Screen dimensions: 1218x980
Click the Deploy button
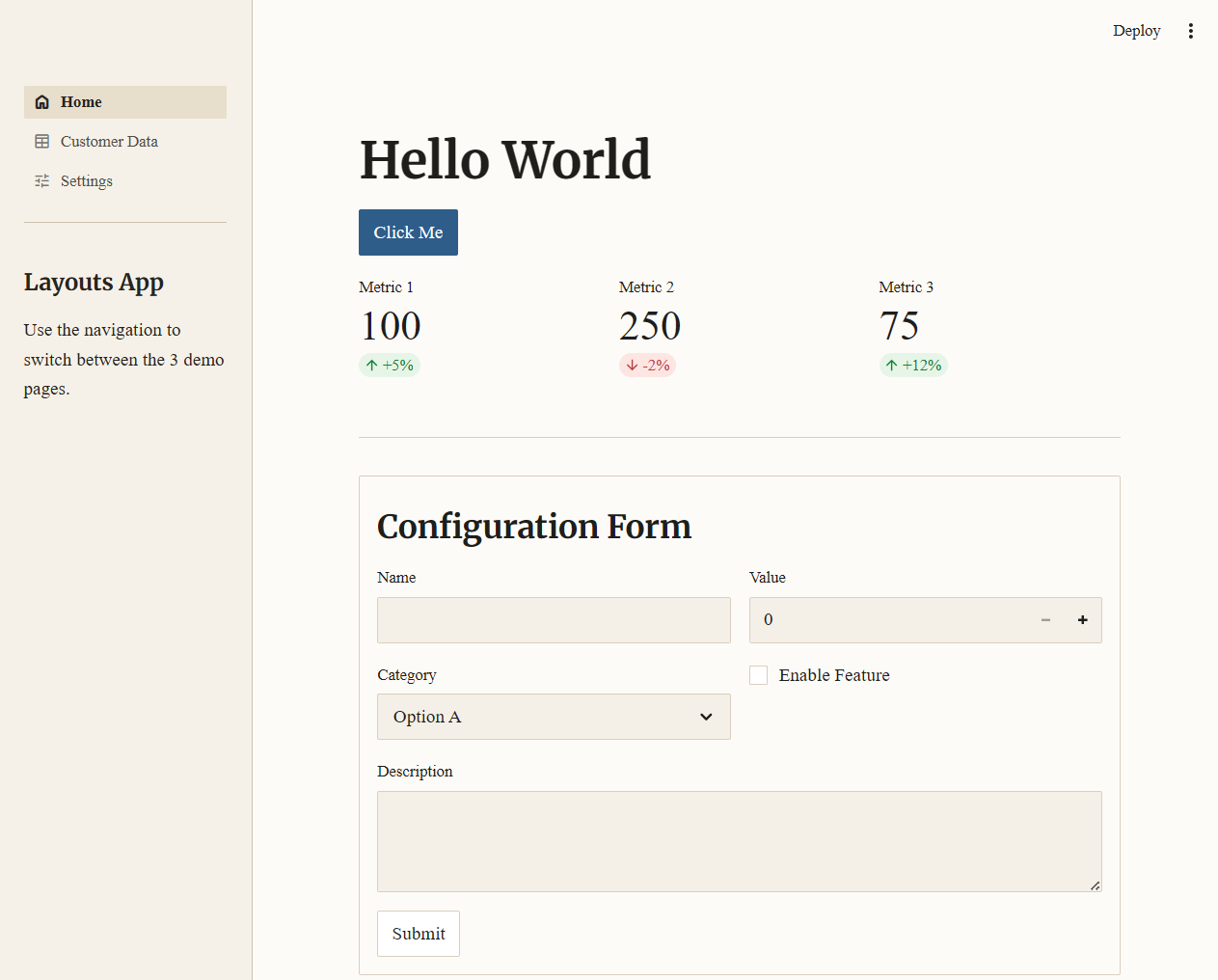pos(1136,31)
